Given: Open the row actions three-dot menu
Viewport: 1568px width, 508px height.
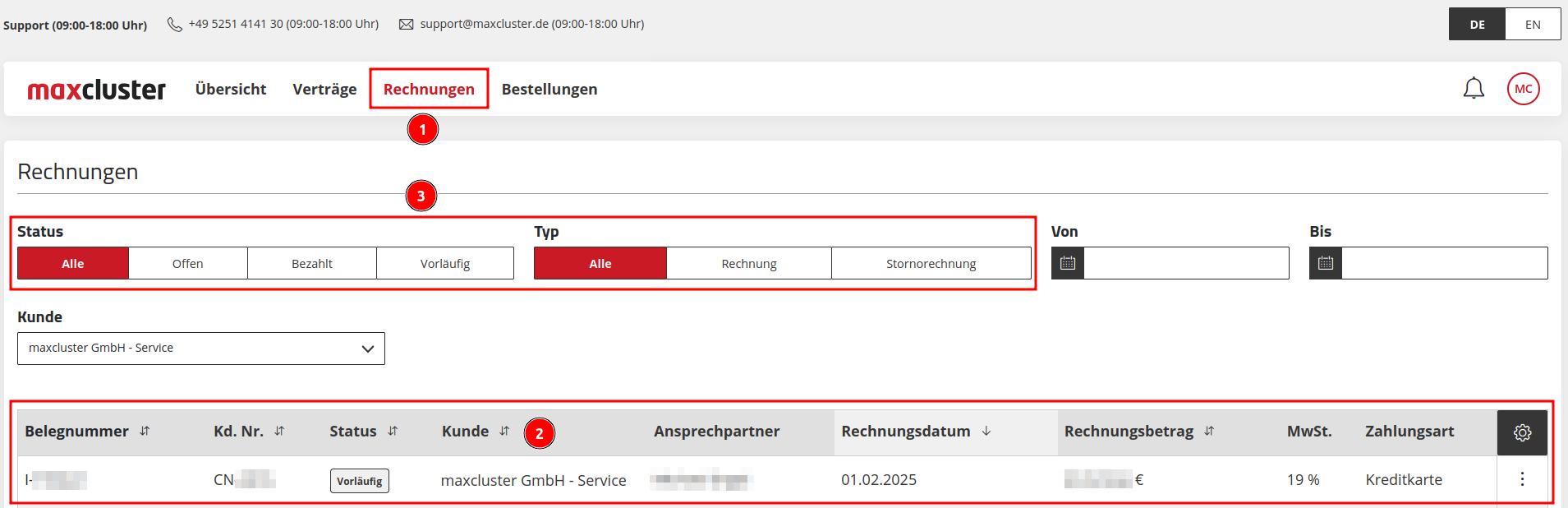Looking at the screenshot, I should [1522, 479].
